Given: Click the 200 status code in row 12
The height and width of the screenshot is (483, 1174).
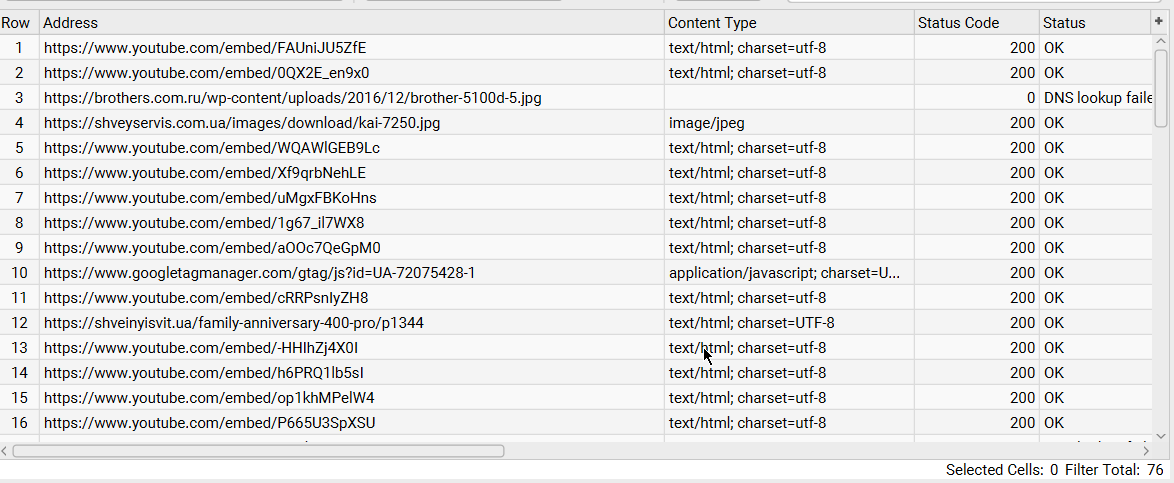Looking at the screenshot, I should (1023, 323).
